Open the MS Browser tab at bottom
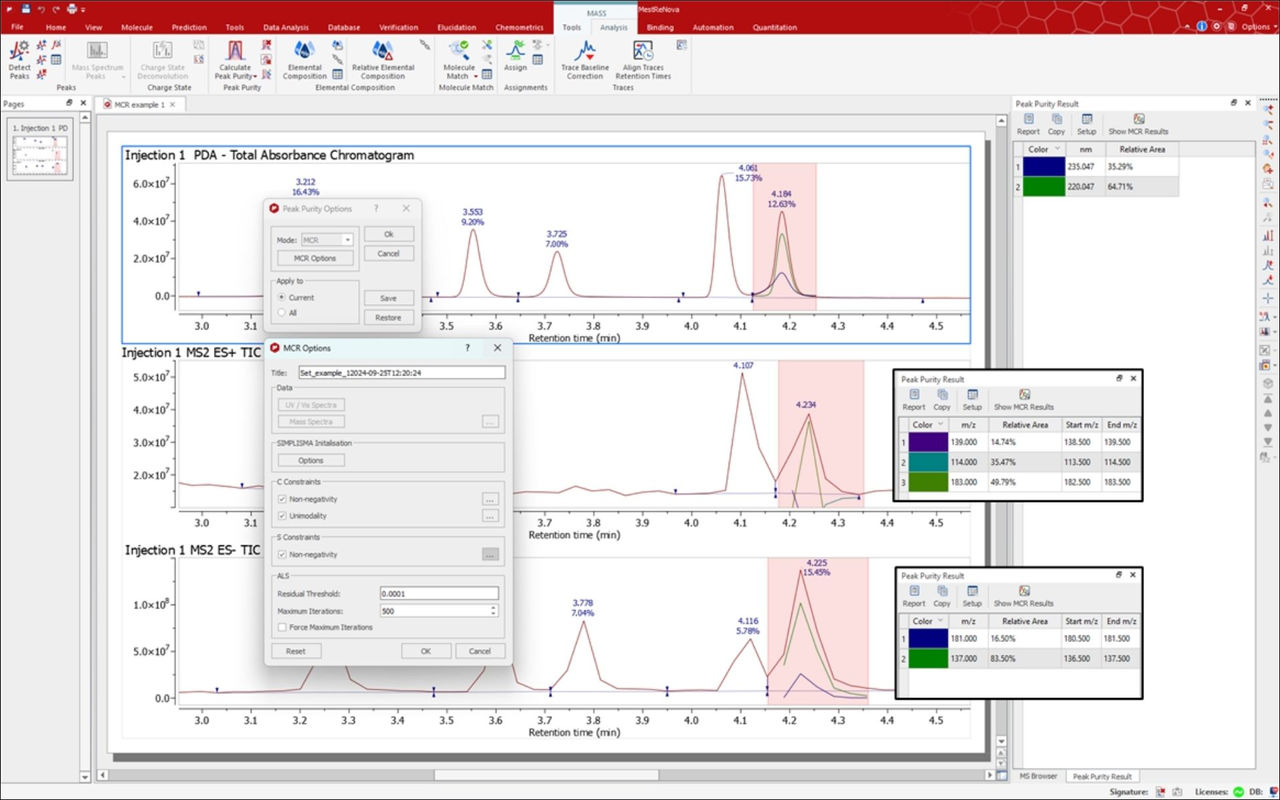Viewport: 1280px width, 800px height. (x=1037, y=776)
